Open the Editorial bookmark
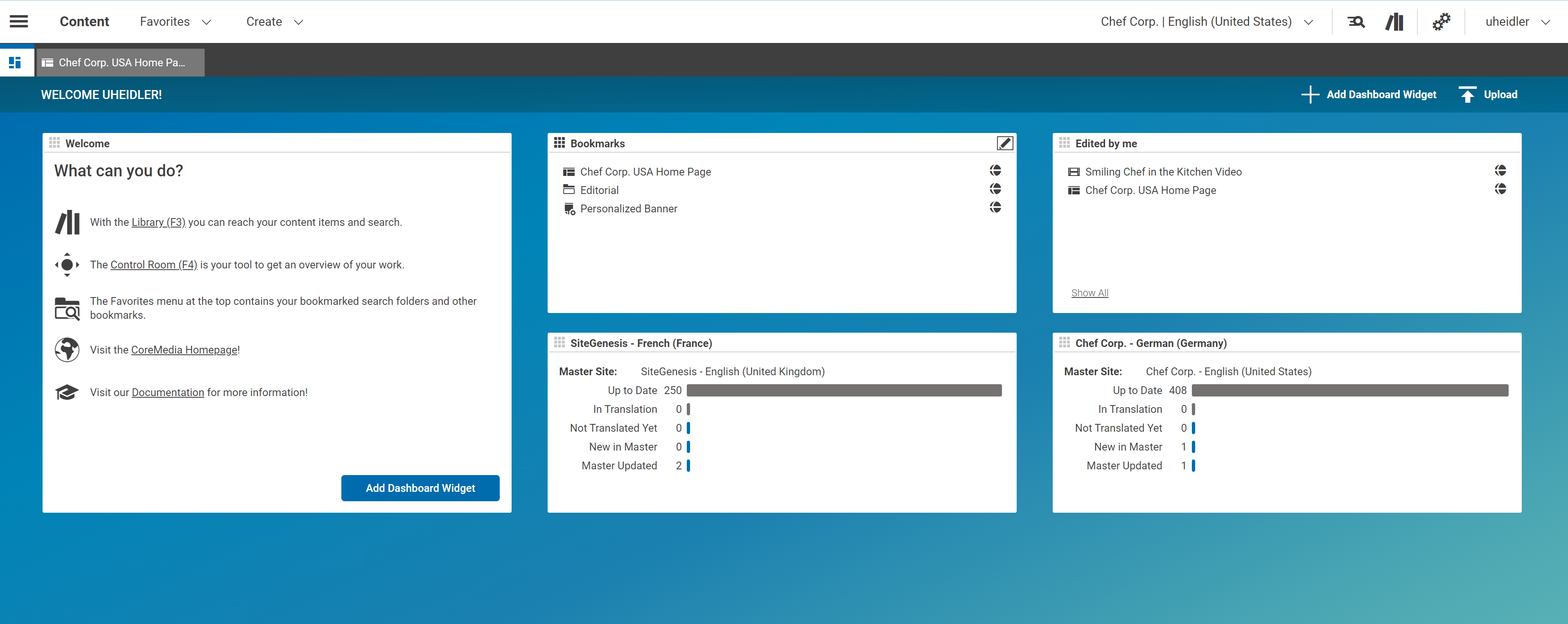The image size is (1568, 624). (599, 190)
